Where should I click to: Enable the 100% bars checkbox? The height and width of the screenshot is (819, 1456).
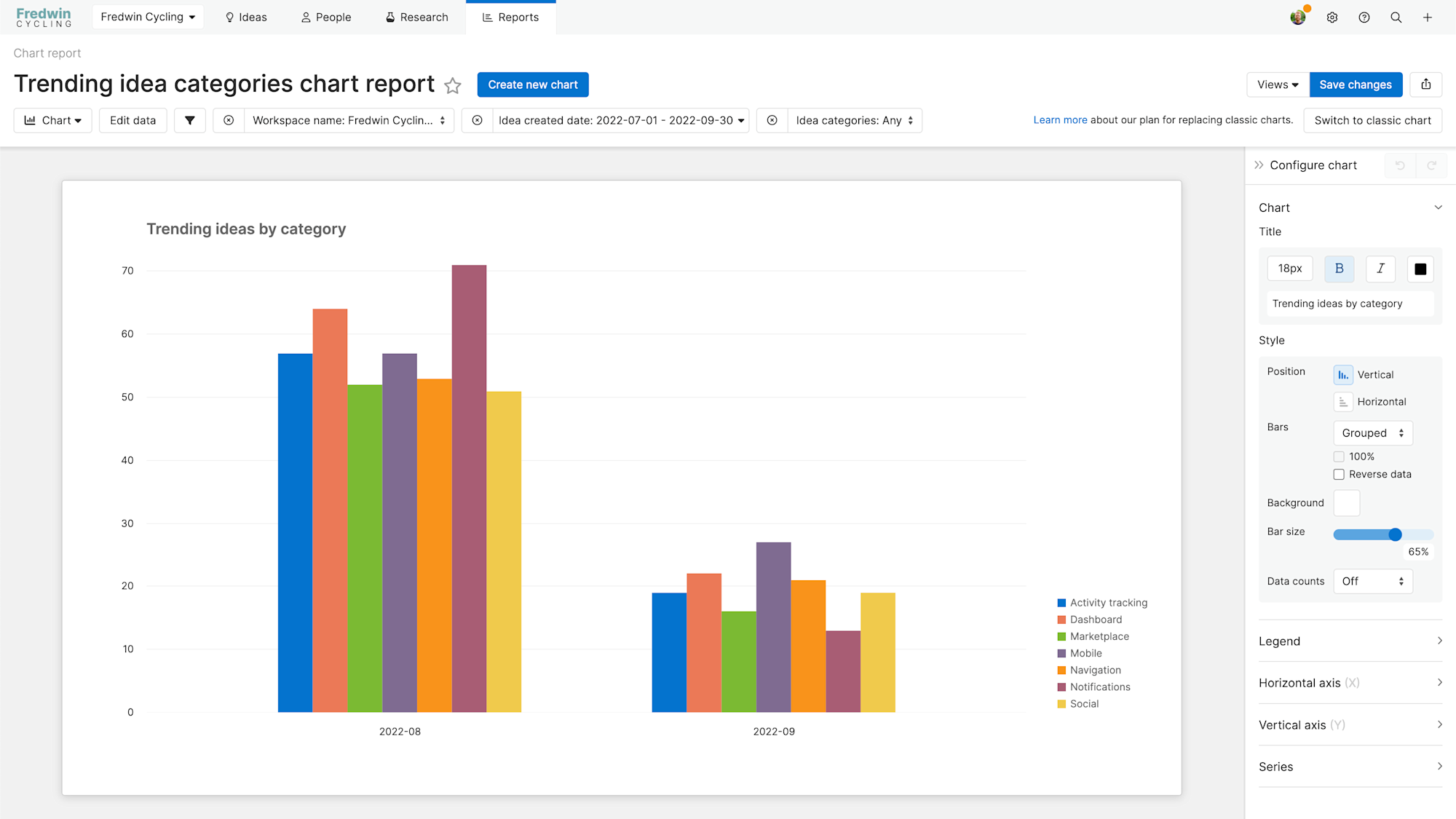point(1339,456)
